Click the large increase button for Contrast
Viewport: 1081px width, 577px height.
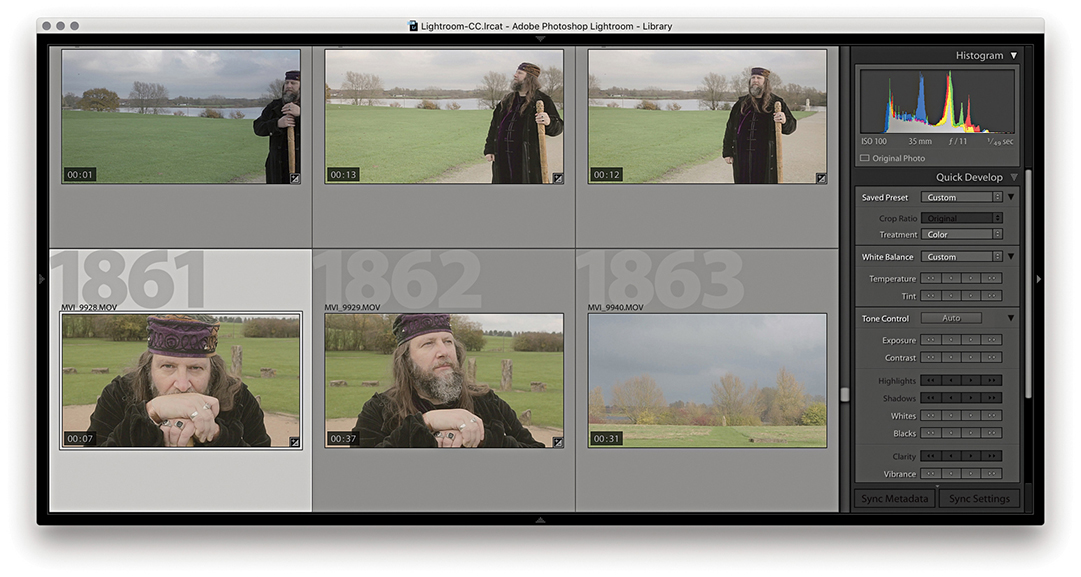coord(991,357)
